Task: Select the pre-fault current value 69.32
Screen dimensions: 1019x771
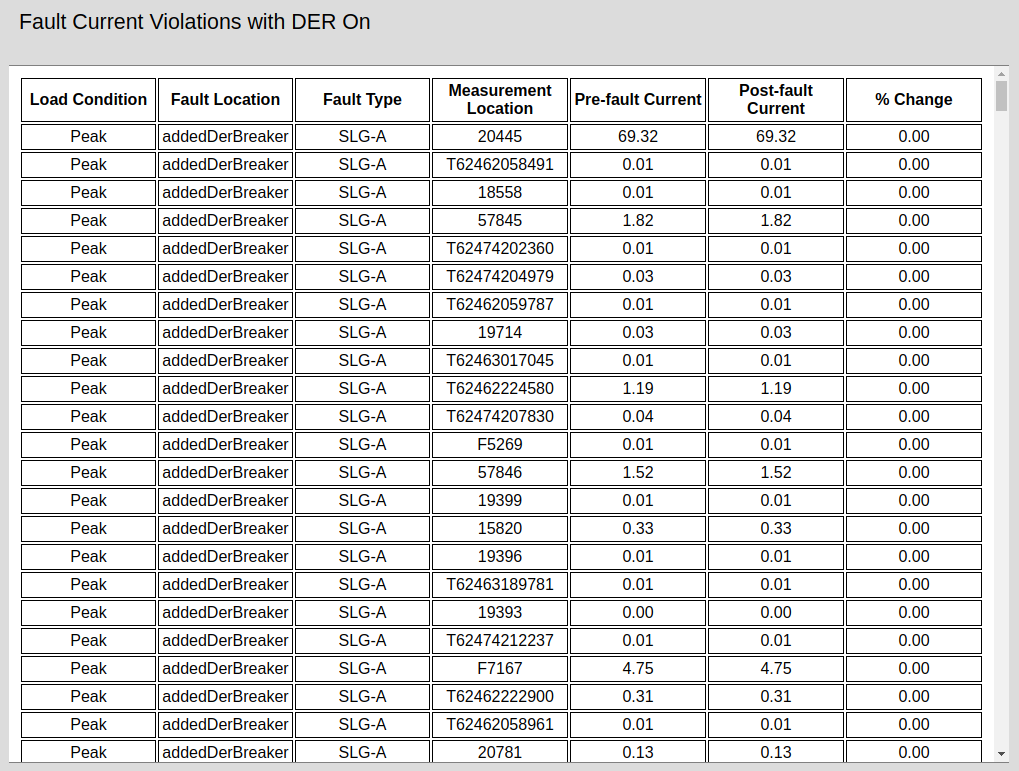Action: pos(638,137)
